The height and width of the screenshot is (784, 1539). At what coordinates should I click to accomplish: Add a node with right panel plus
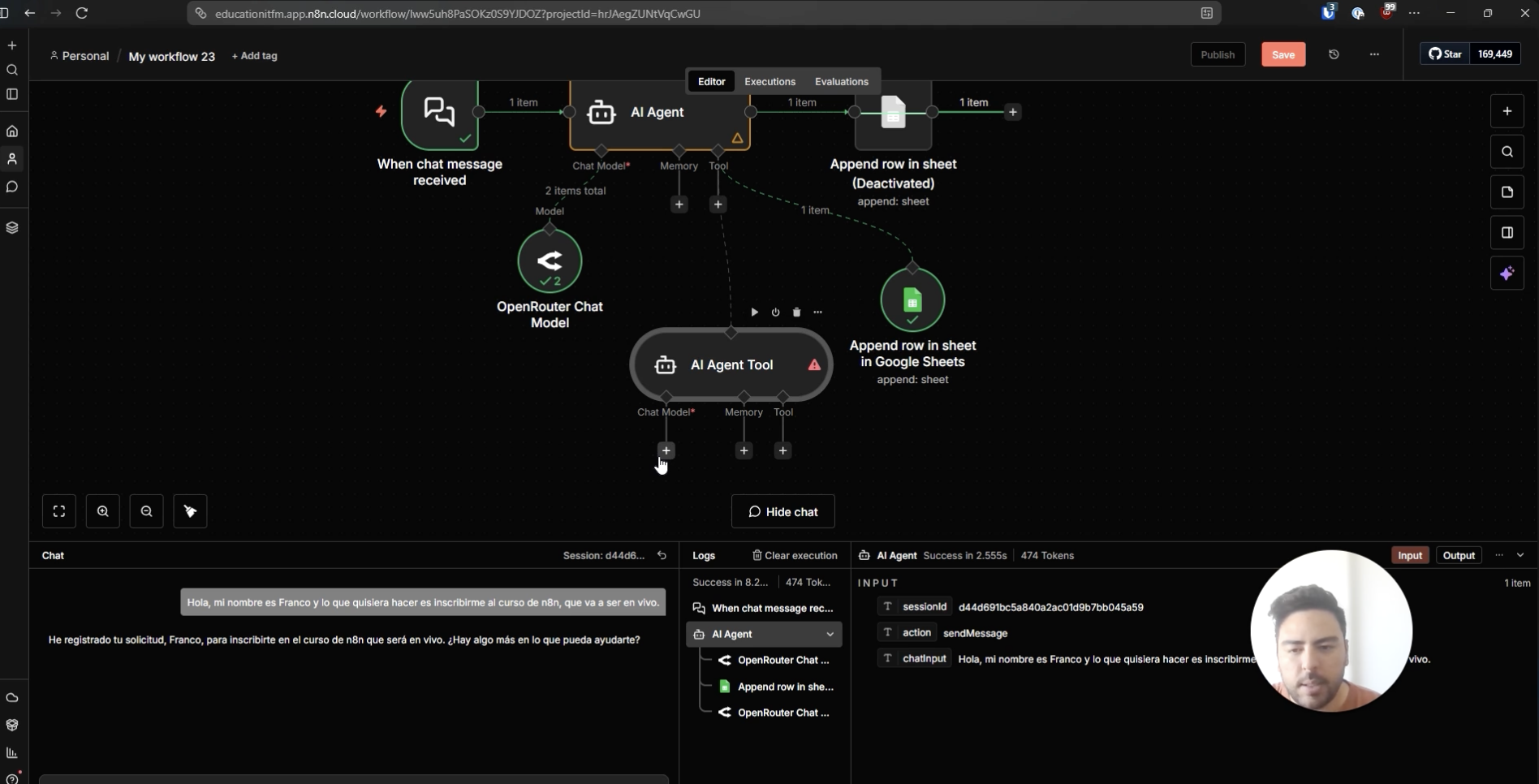1507,111
